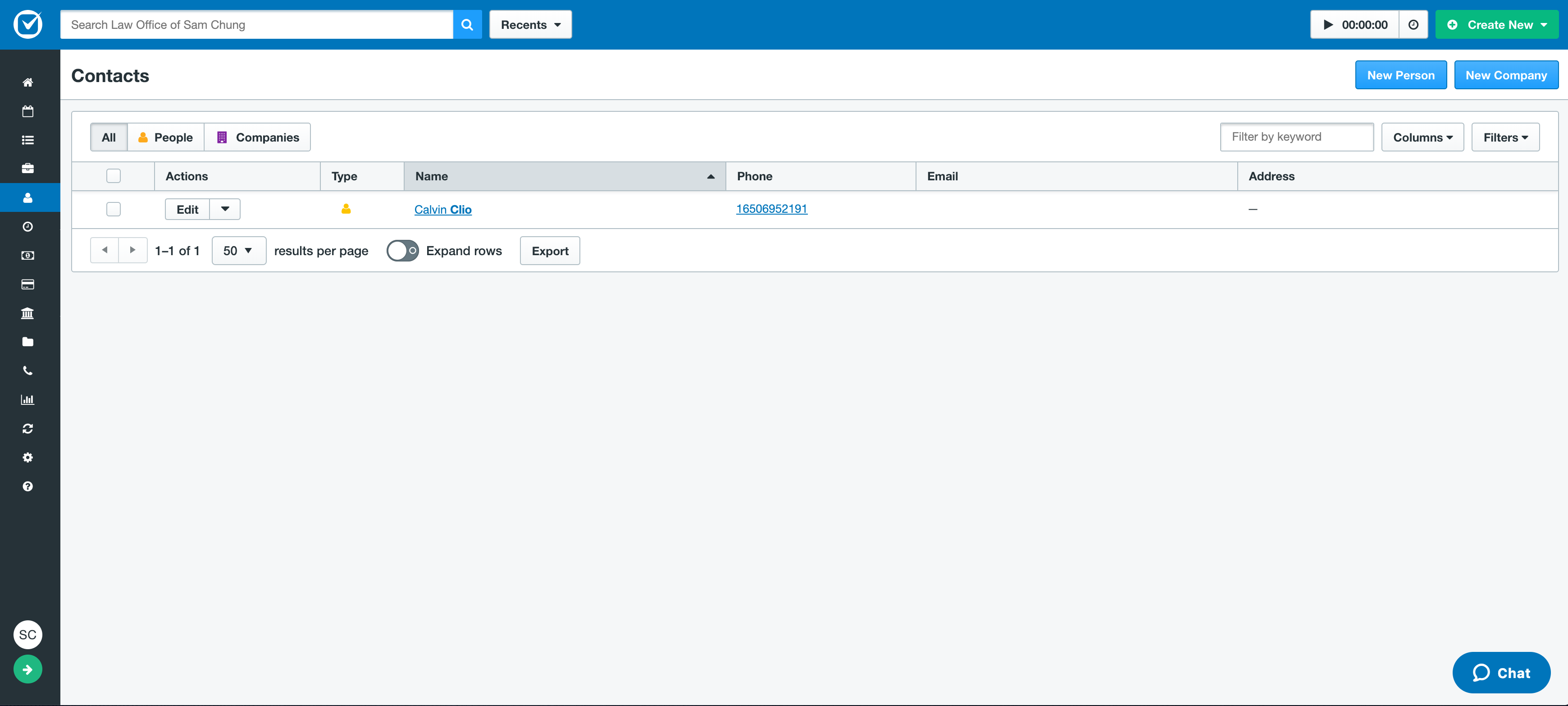Open Activities clock sidebar icon

(28, 227)
